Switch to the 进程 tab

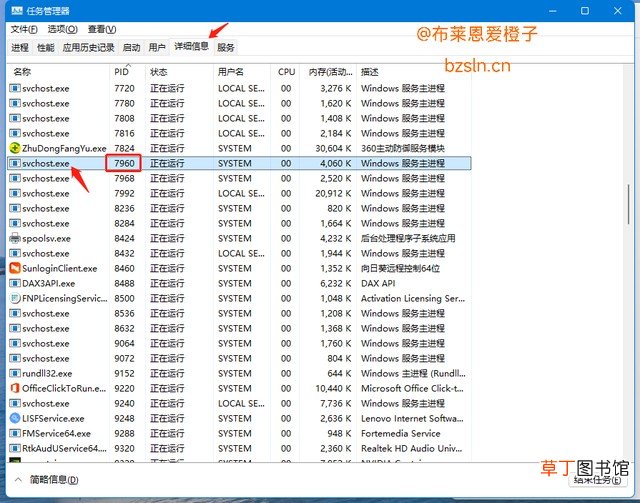pos(20,48)
